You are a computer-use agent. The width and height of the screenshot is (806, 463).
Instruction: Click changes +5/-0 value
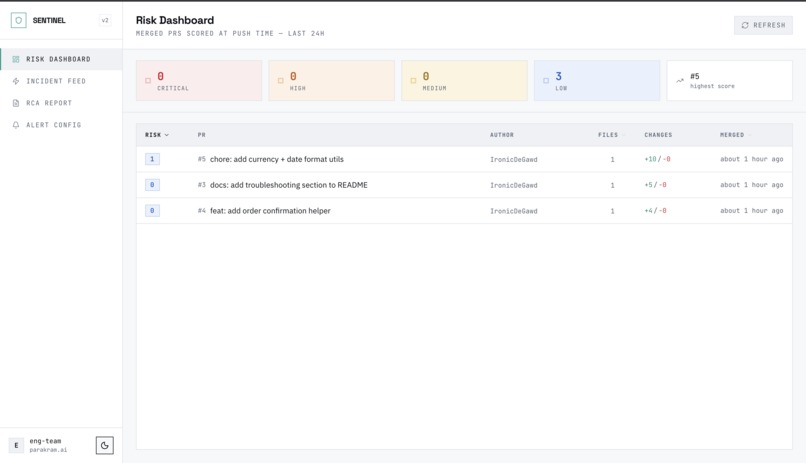655,185
